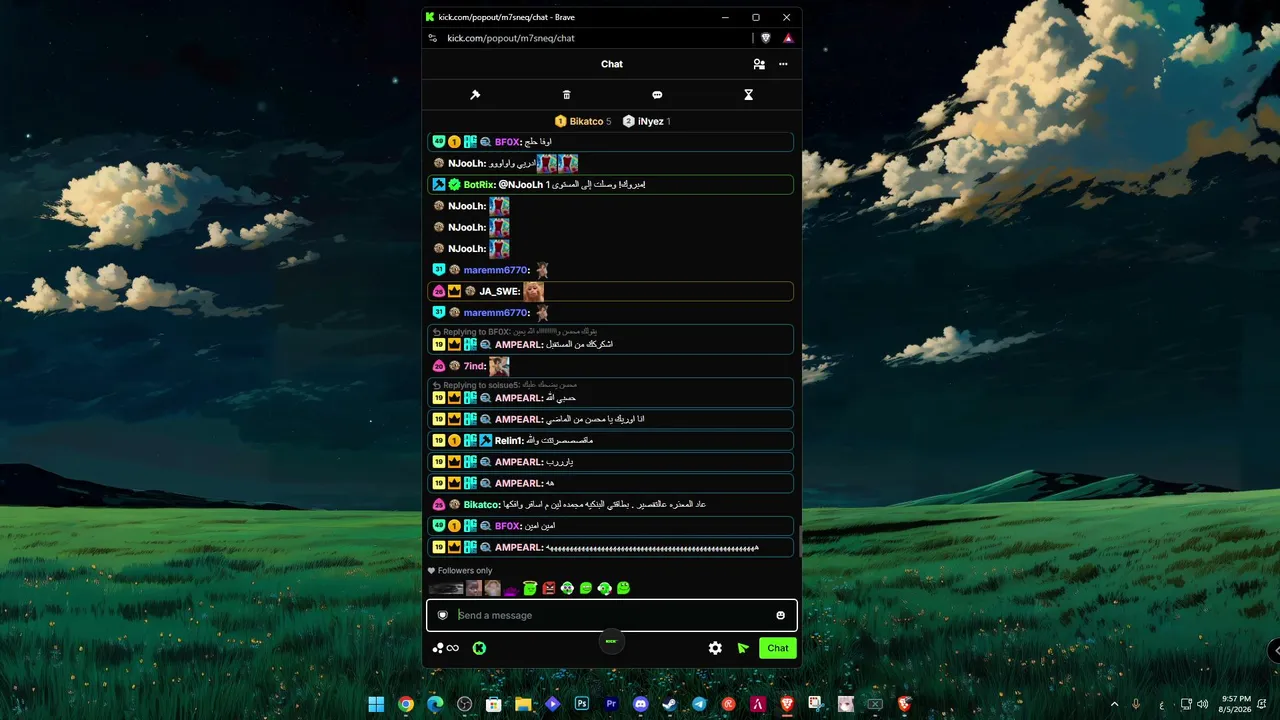Screen dimensions: 1280x720
Task: Open site settings icon in address bar
Action: click(x=433, y=38)
